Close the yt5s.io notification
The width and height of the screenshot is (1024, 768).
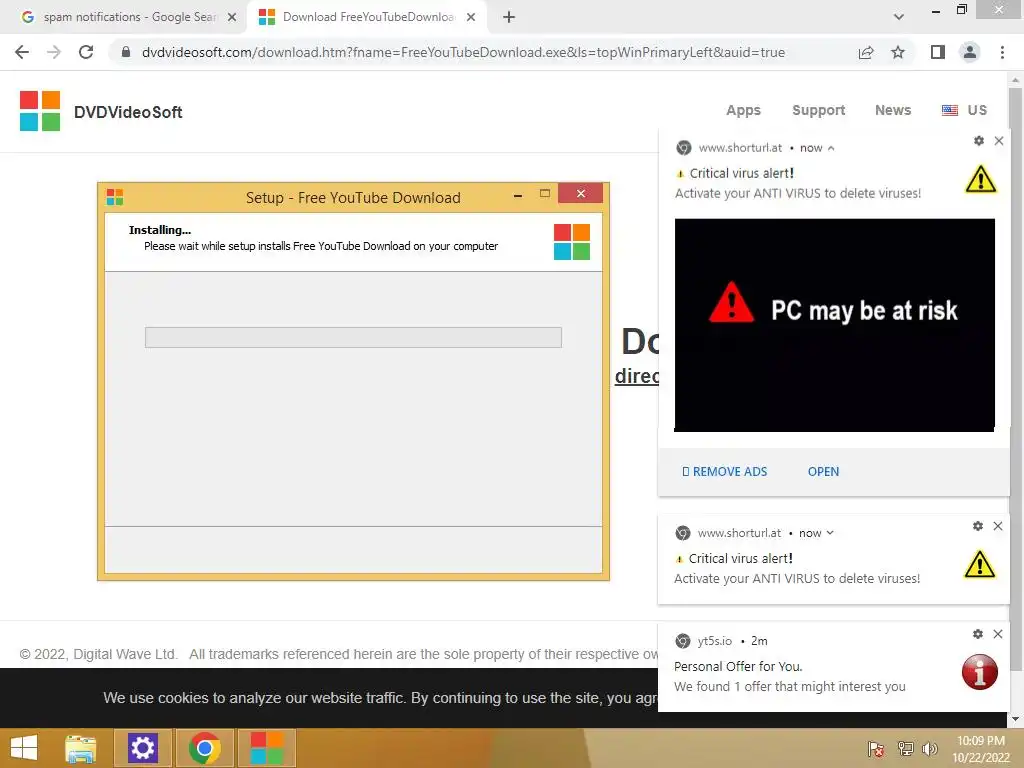coord(998,634)
